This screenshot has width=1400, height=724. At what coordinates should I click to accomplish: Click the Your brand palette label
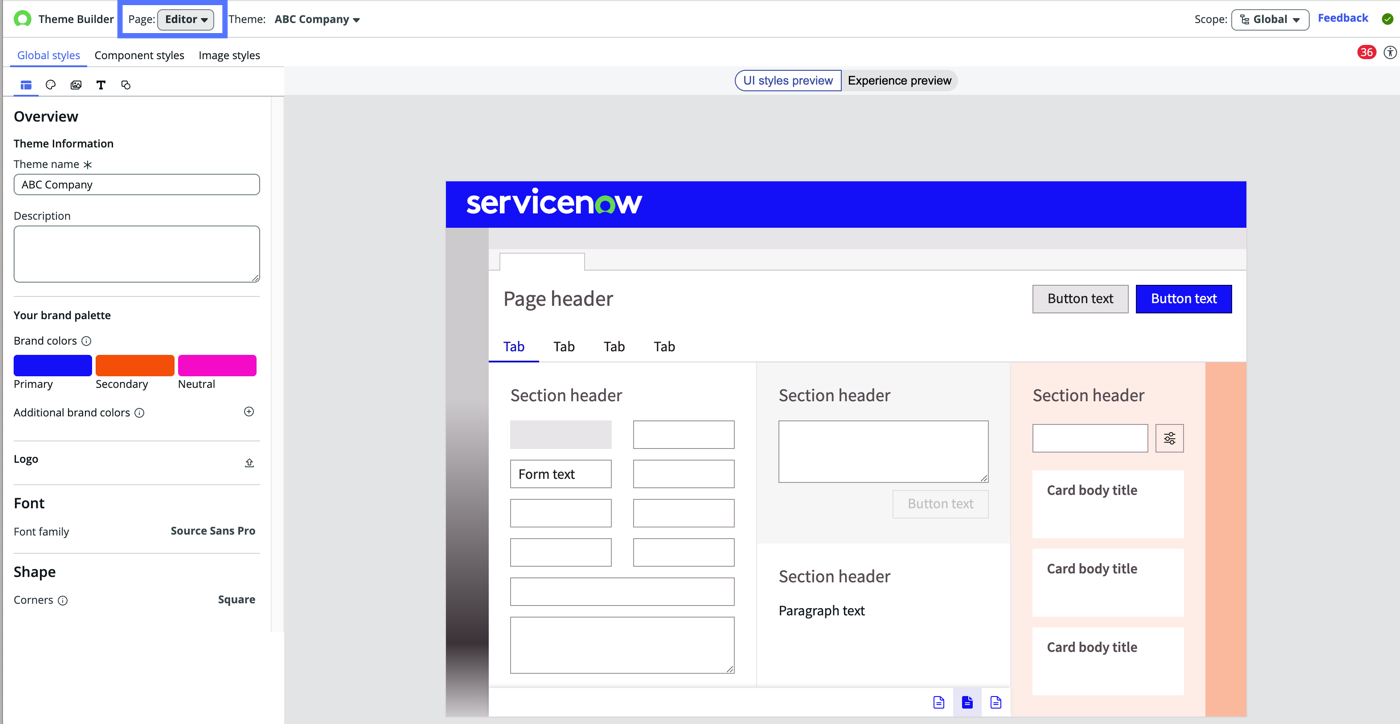[x=62, y=315]
